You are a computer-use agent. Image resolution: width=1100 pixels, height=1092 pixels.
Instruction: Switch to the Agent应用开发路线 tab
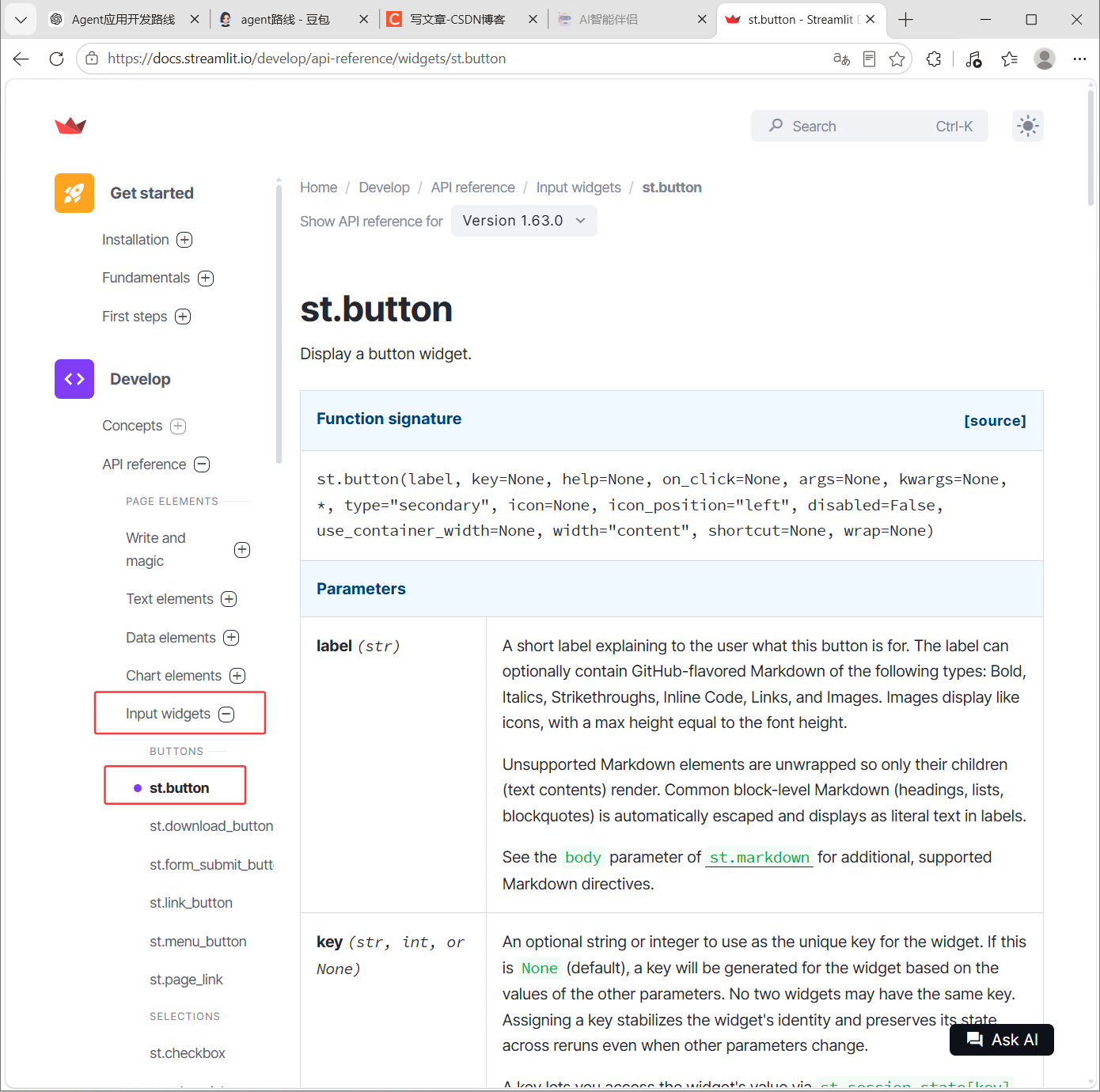[x=123, y=20]
